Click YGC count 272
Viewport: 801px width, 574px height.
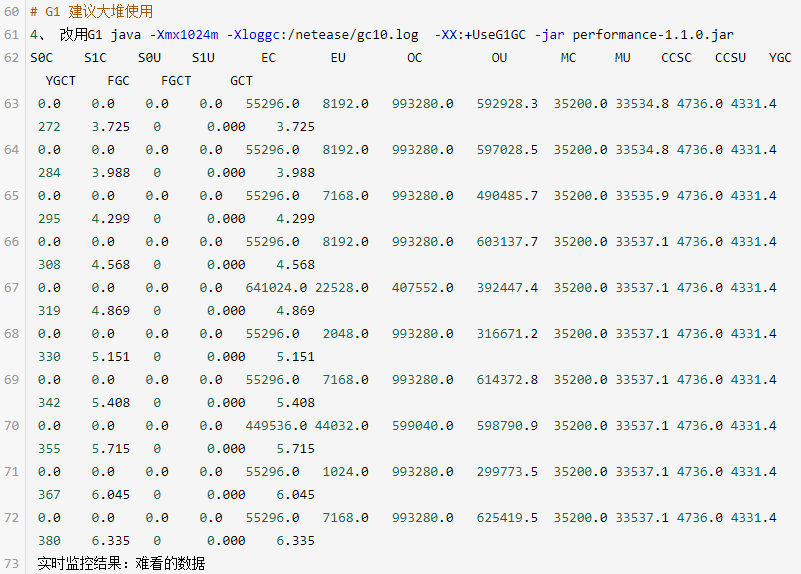click(49, 126)
